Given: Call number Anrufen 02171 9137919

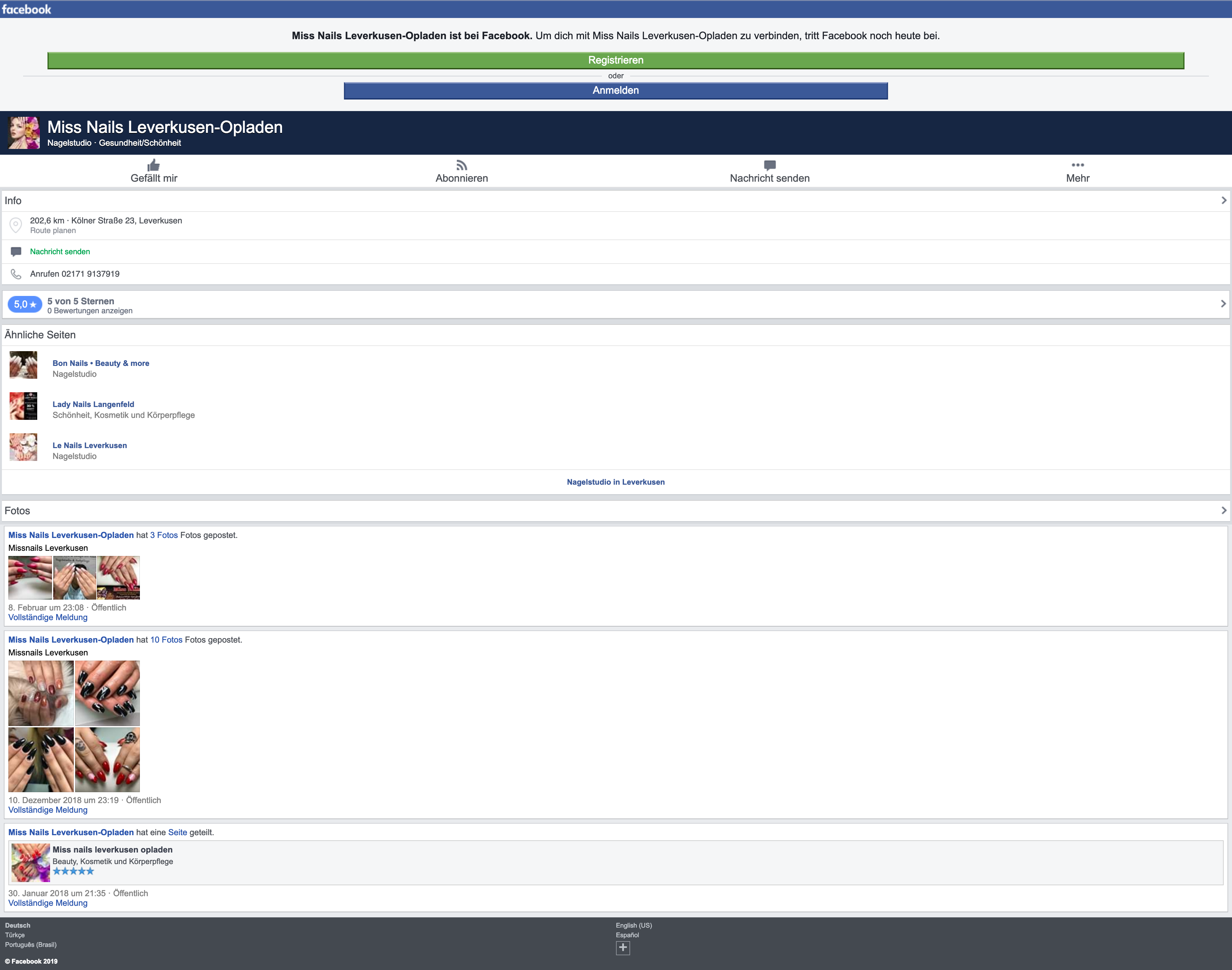Looking at the screenshot, I should [74, 274].
